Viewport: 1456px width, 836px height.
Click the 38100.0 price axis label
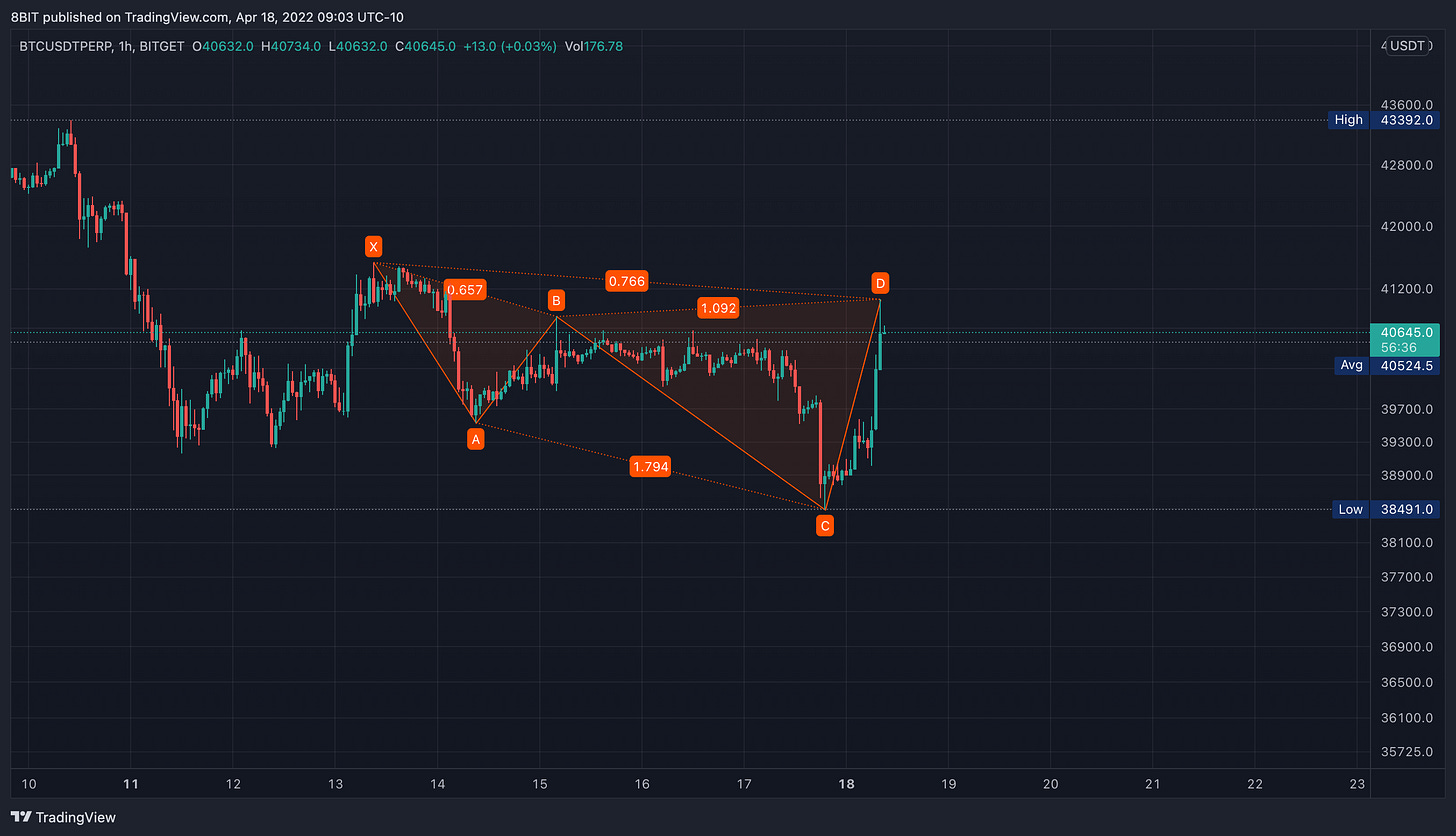1407,543
